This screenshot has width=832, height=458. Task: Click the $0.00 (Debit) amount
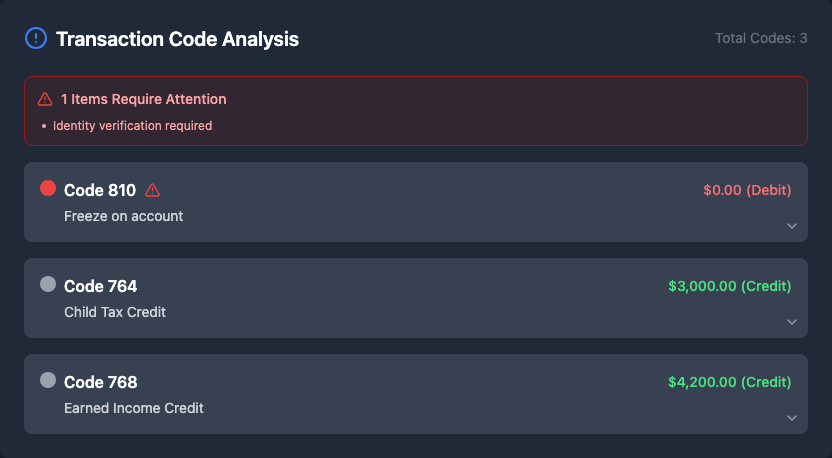747,190
